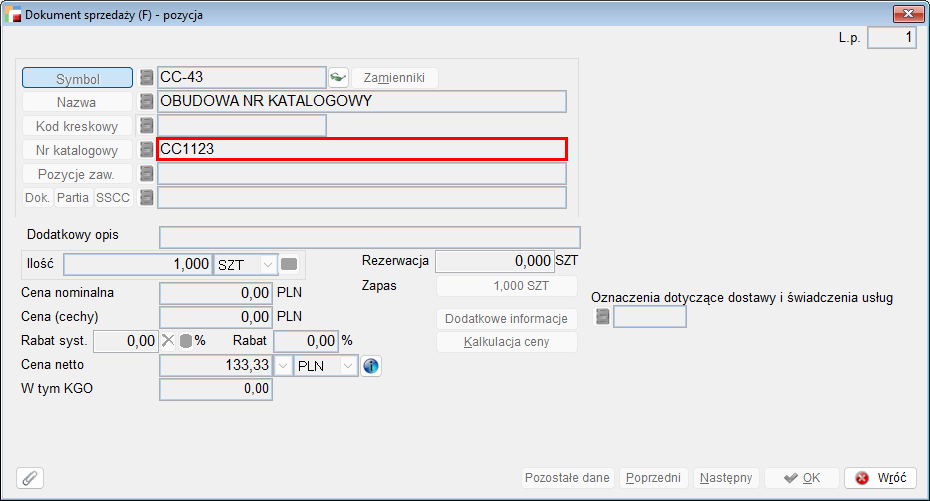Image resolution: width=930 pixels, height=501 pixels.
Task: Click the blue info icon beside currency
Action: tap(371, 366)
